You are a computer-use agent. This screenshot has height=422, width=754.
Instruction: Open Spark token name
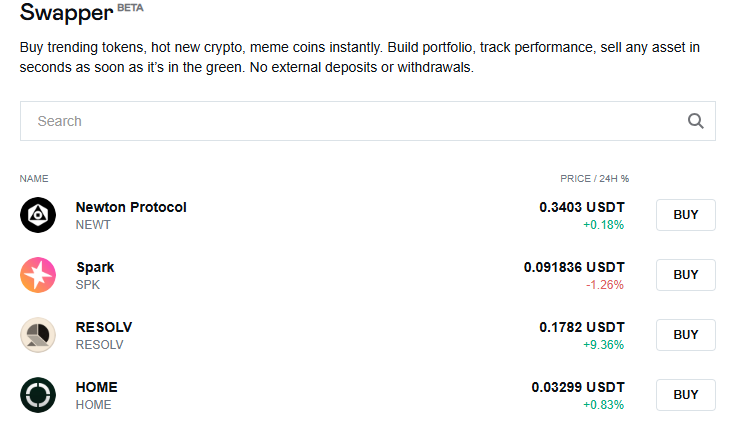pos(95,267)
